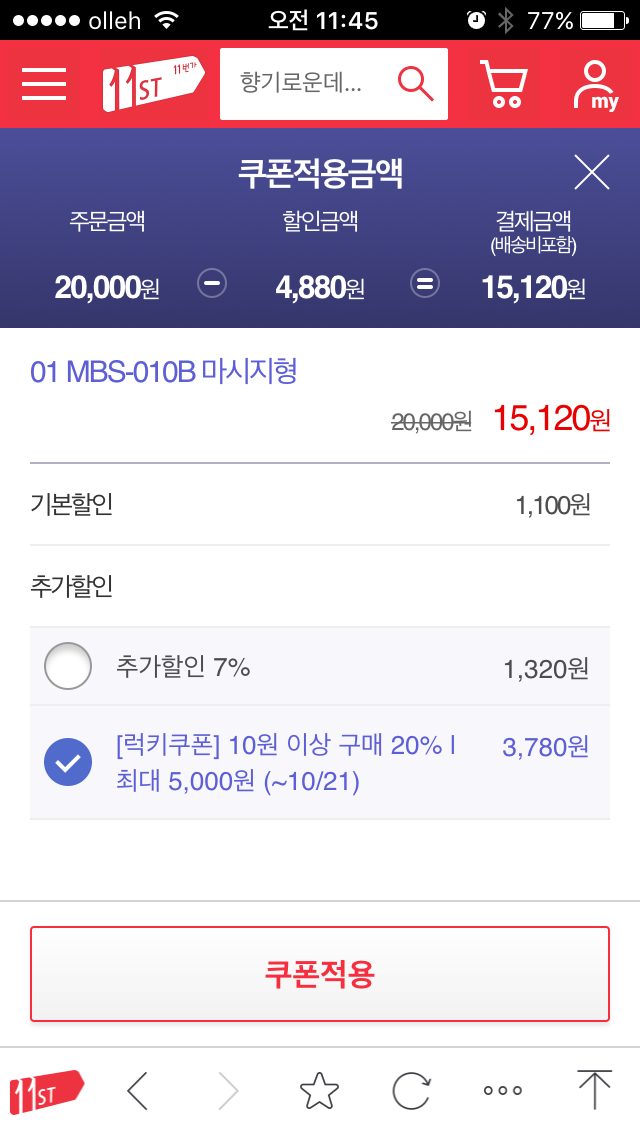
Task: Bookmark page with the star icon
Action: (x=319, y=1090)
